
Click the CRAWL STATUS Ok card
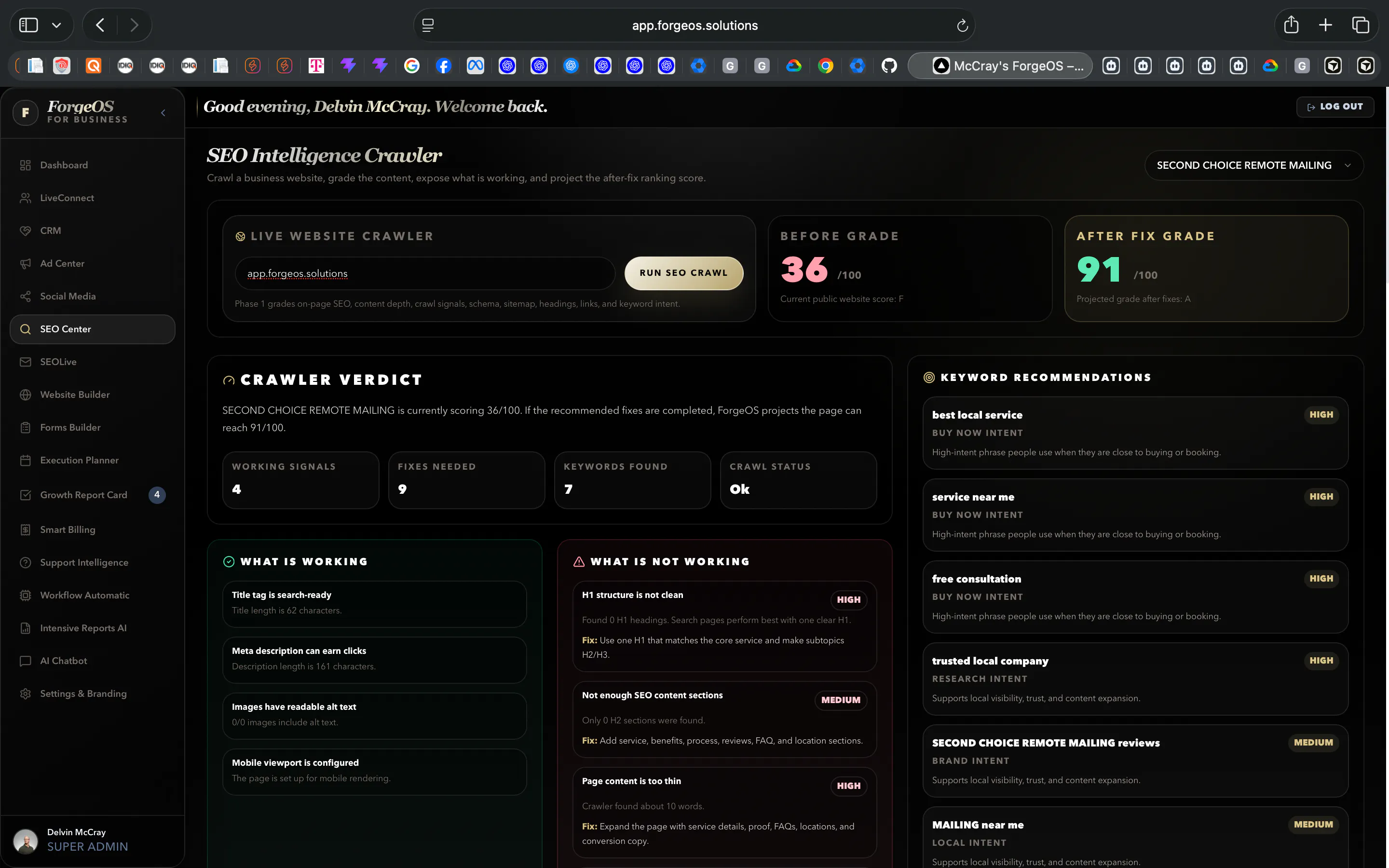click(798, 480)
